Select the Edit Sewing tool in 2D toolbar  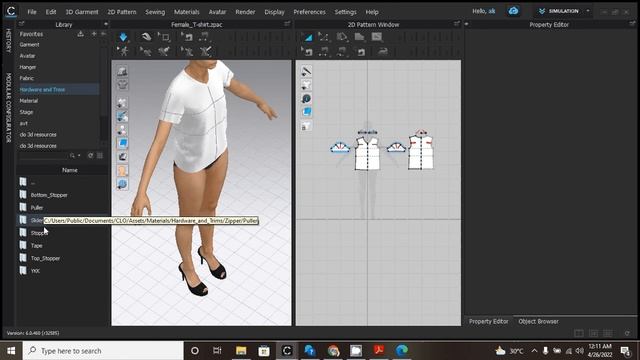[x=307, y=51]
